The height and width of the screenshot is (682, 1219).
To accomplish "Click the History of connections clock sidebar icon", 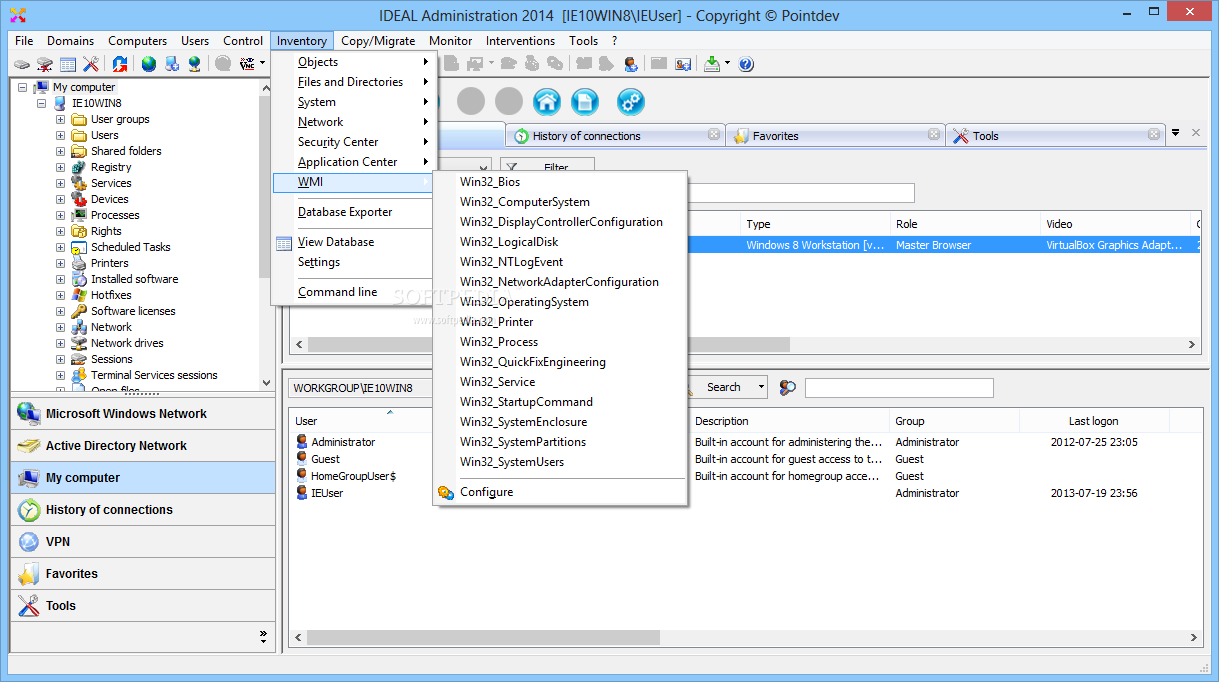I will coord(29,510).
